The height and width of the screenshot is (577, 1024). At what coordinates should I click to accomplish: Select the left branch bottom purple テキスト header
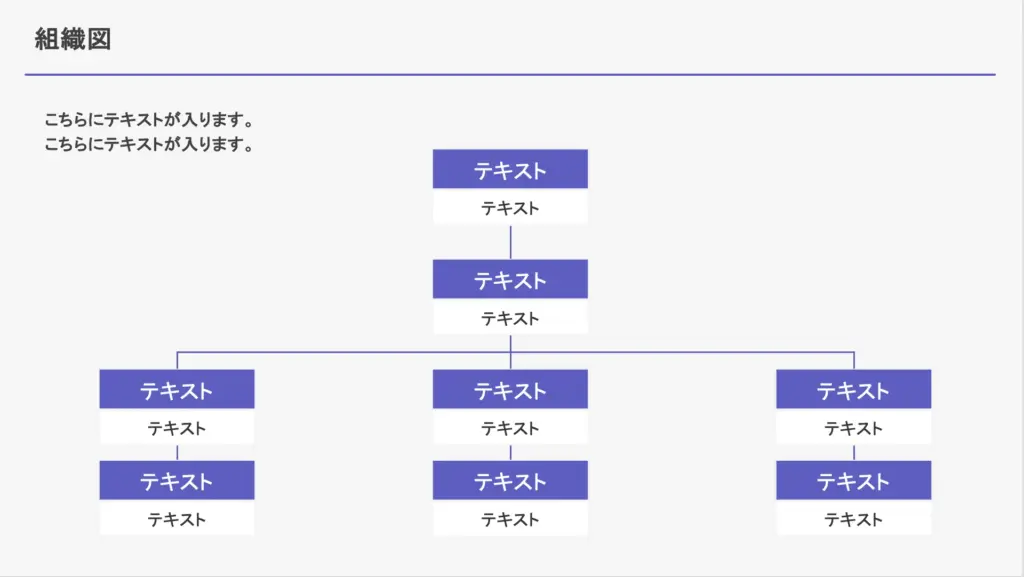click(x=177, y=480)
